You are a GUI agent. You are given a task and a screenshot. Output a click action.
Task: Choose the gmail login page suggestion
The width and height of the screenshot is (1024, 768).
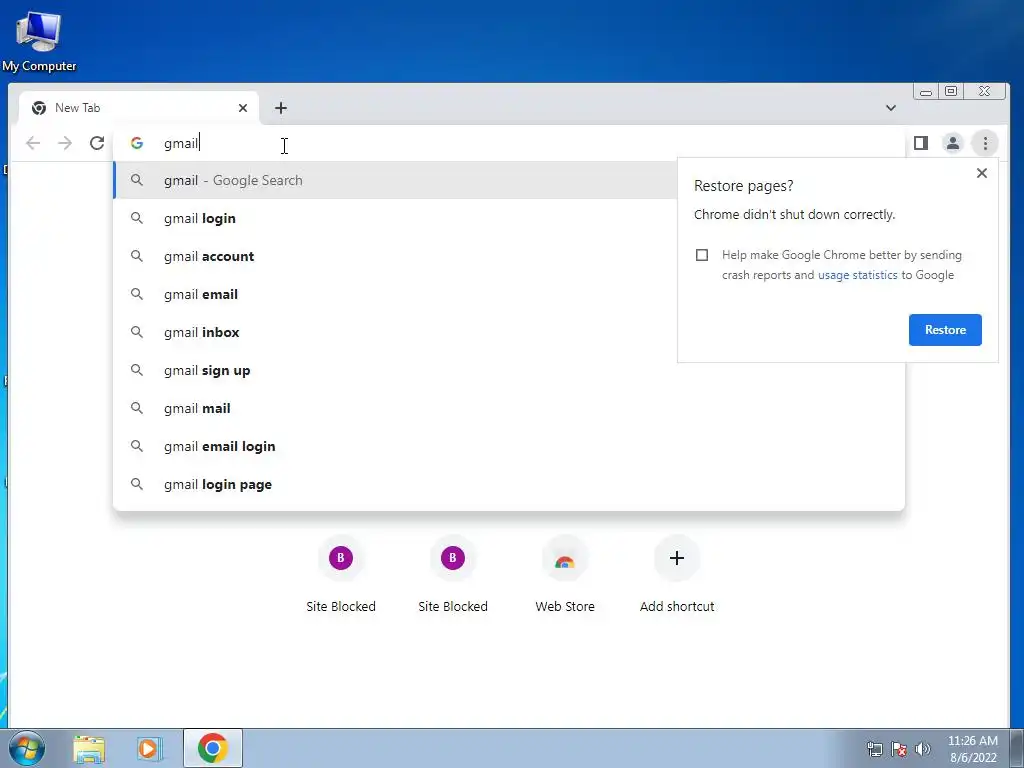click(509, 484)
